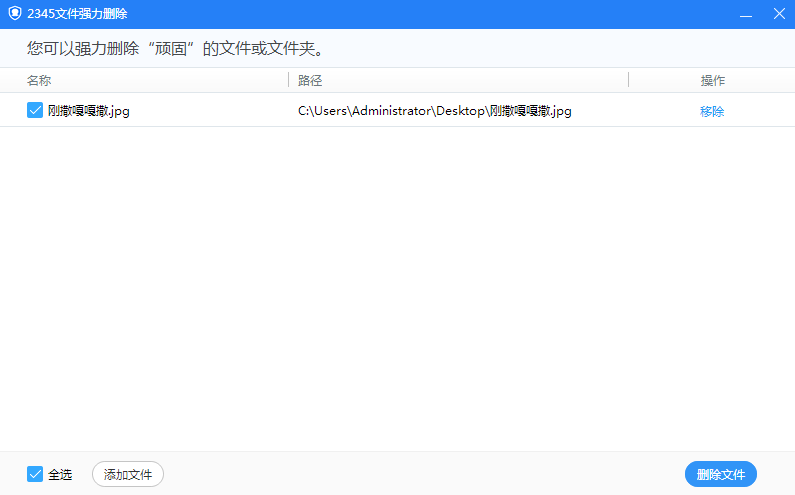Screen dimensions: 795x495
Task: Click the 全选 label text
Action: point(60,475)
